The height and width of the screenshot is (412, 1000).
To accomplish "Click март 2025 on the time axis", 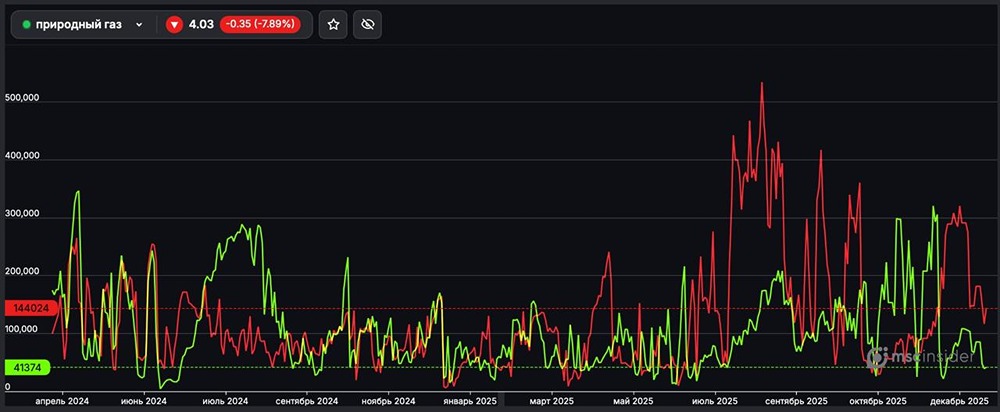I will pos(553,400).
